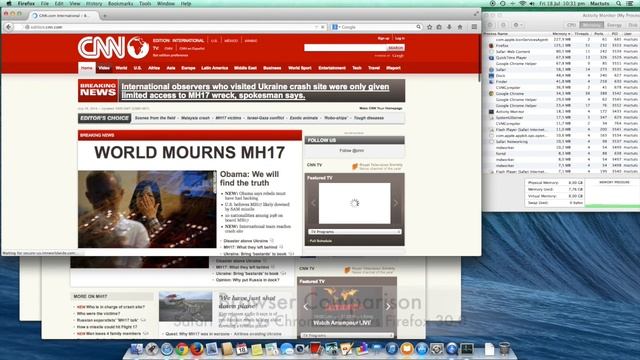Open Activity Monitor icon in the Dock

pyautogui.click(x=467, y=349)
